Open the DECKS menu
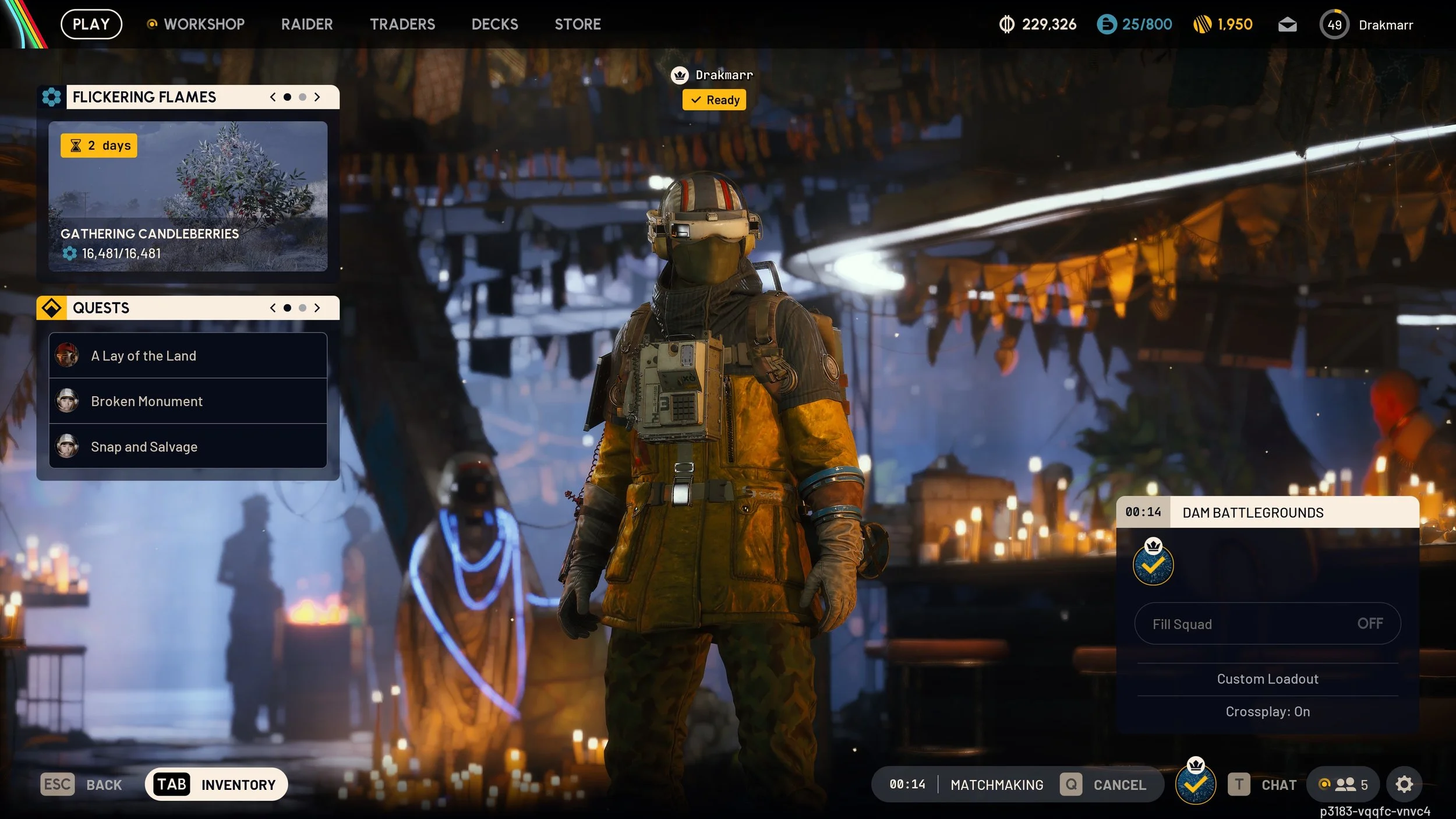 494,24
